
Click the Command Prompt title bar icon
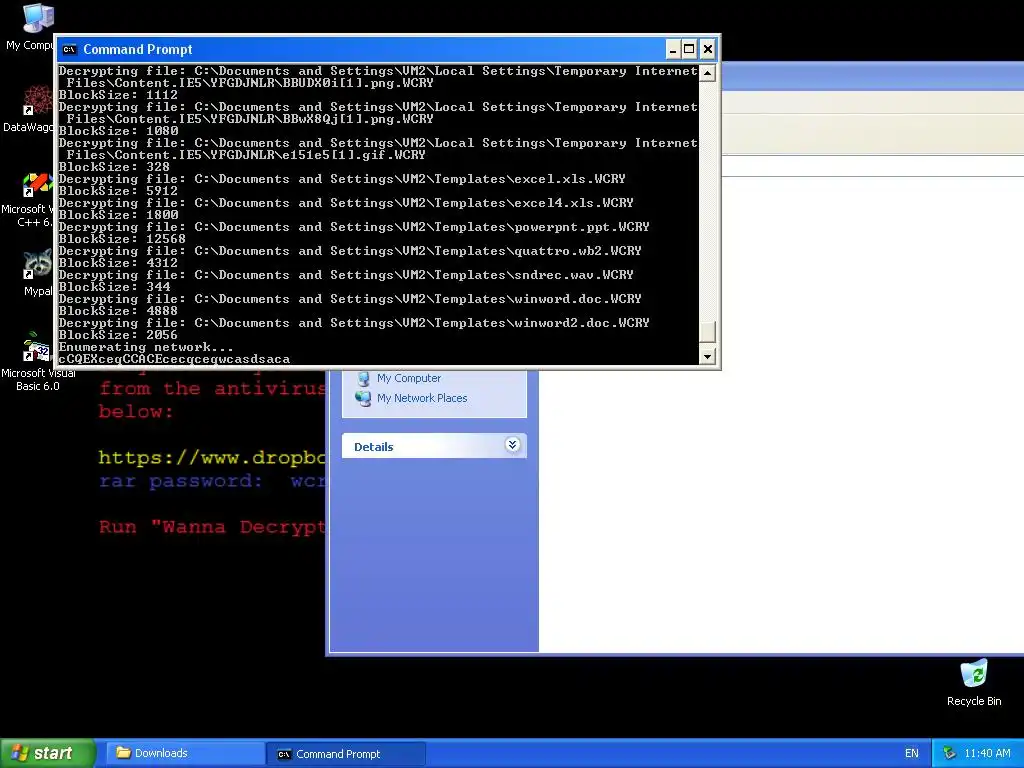point(69,50)
